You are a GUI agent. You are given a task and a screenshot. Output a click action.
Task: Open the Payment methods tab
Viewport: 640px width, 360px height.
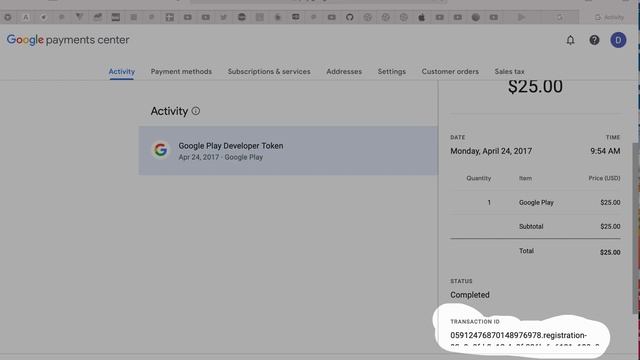[x=181, y=71]
